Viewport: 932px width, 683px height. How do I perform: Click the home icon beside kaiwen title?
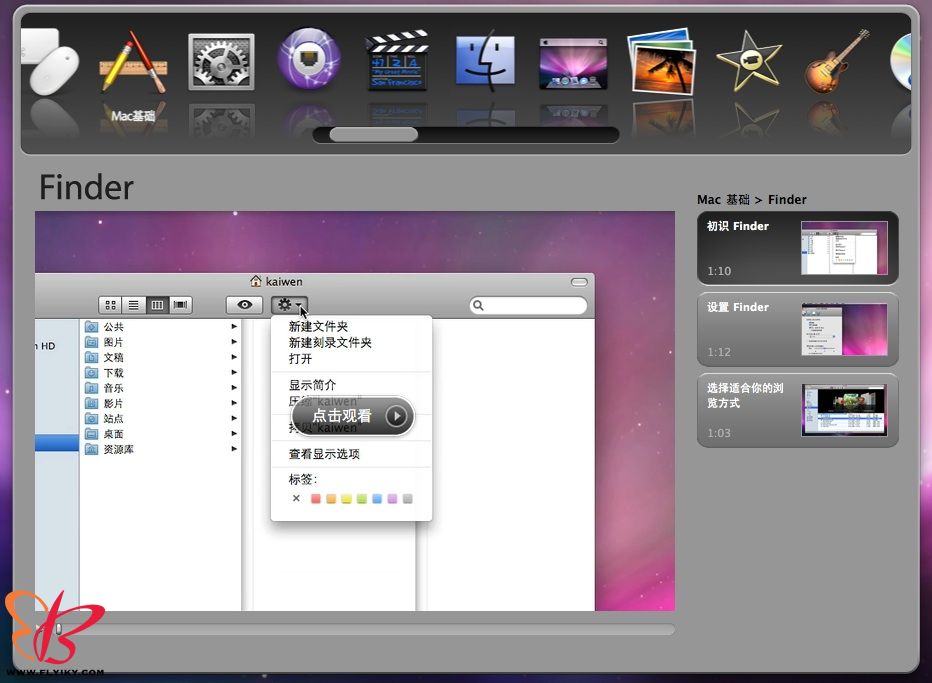[x=256, y=281]
